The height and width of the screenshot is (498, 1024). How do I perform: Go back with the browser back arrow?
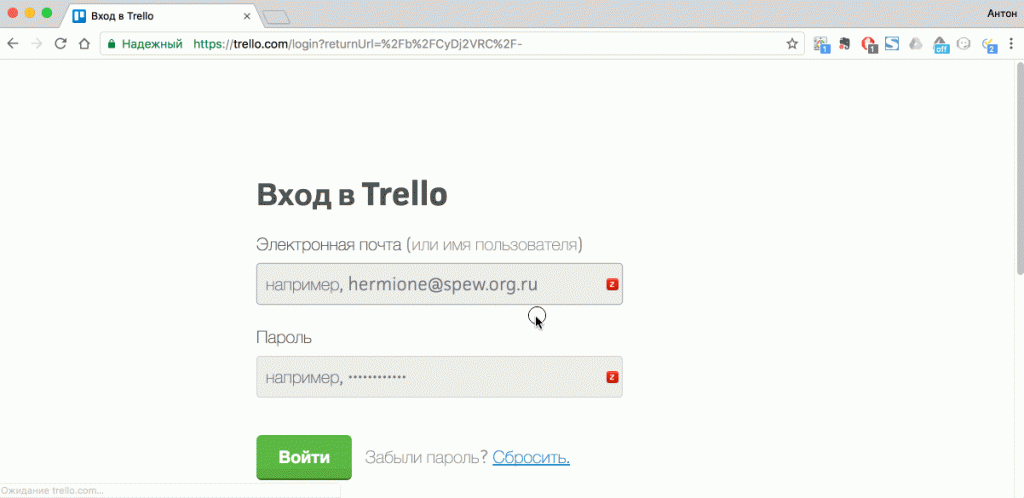click(13, 44)
